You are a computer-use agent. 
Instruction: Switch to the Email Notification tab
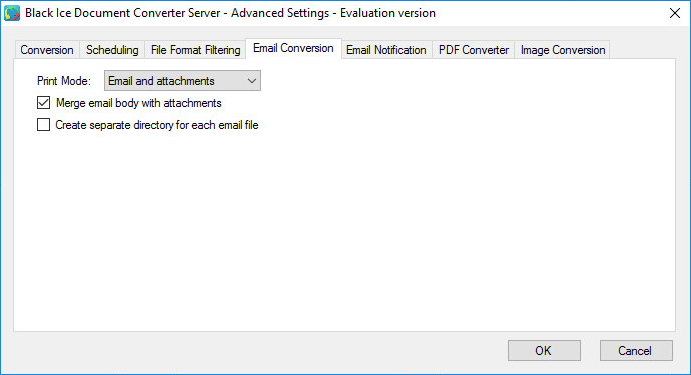(386, 50)
